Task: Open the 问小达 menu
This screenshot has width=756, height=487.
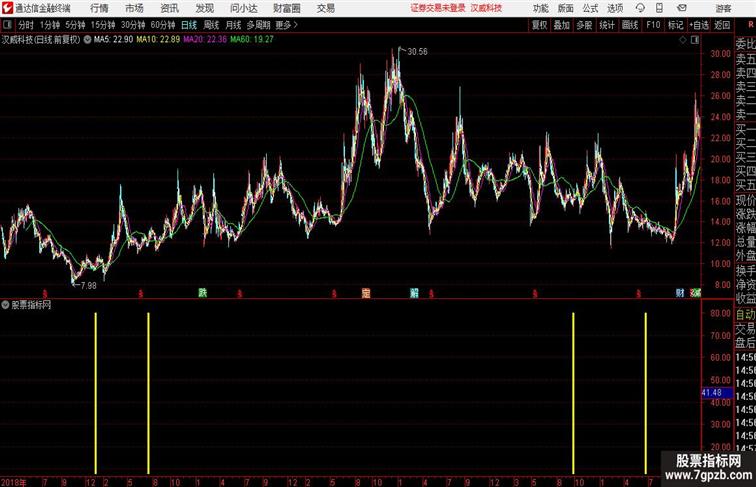Action: (244, 8)
